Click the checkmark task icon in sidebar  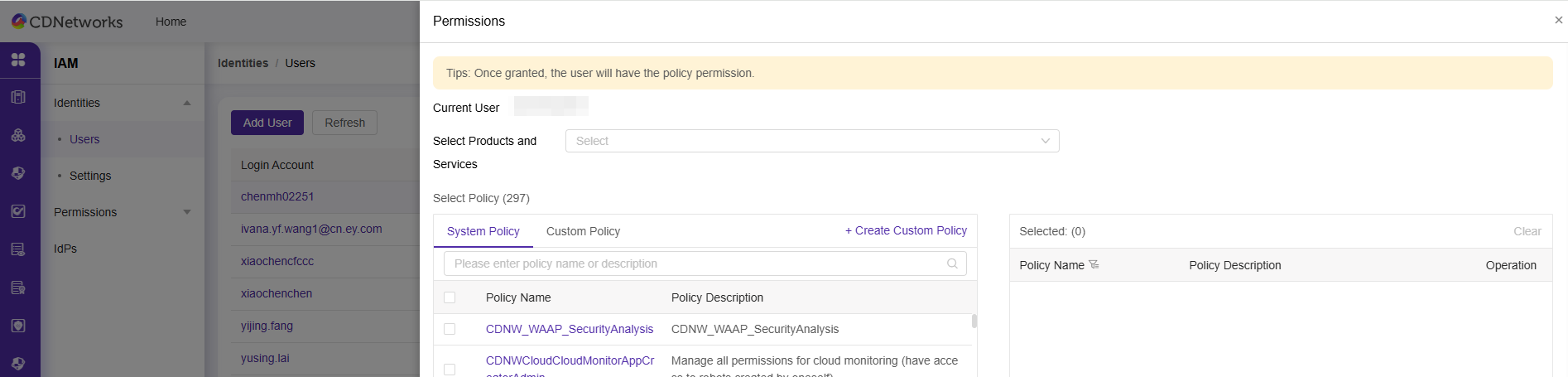point(18,211)
